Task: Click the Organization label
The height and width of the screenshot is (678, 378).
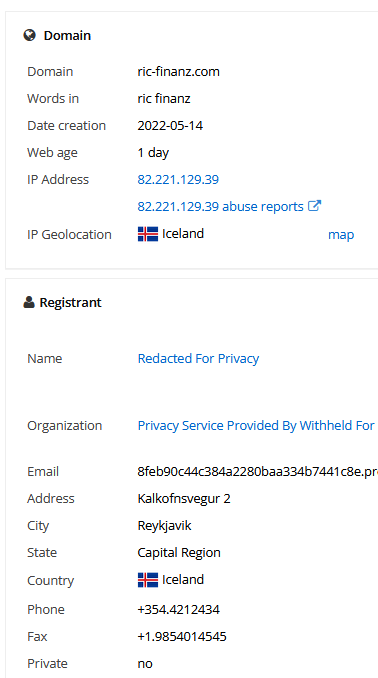Action: tap(64, 426)
